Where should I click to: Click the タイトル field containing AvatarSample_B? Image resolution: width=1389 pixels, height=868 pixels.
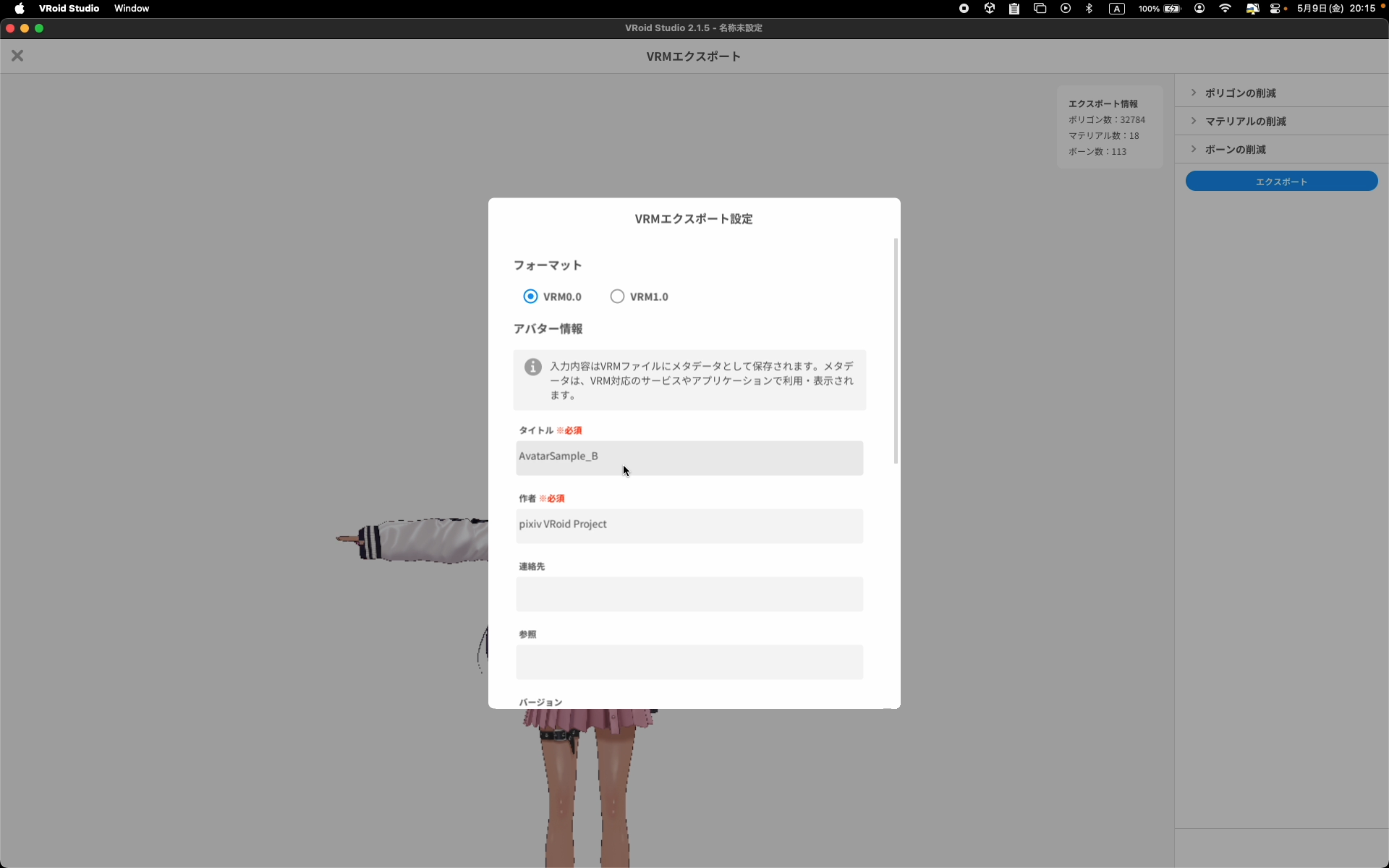[689, 458]
